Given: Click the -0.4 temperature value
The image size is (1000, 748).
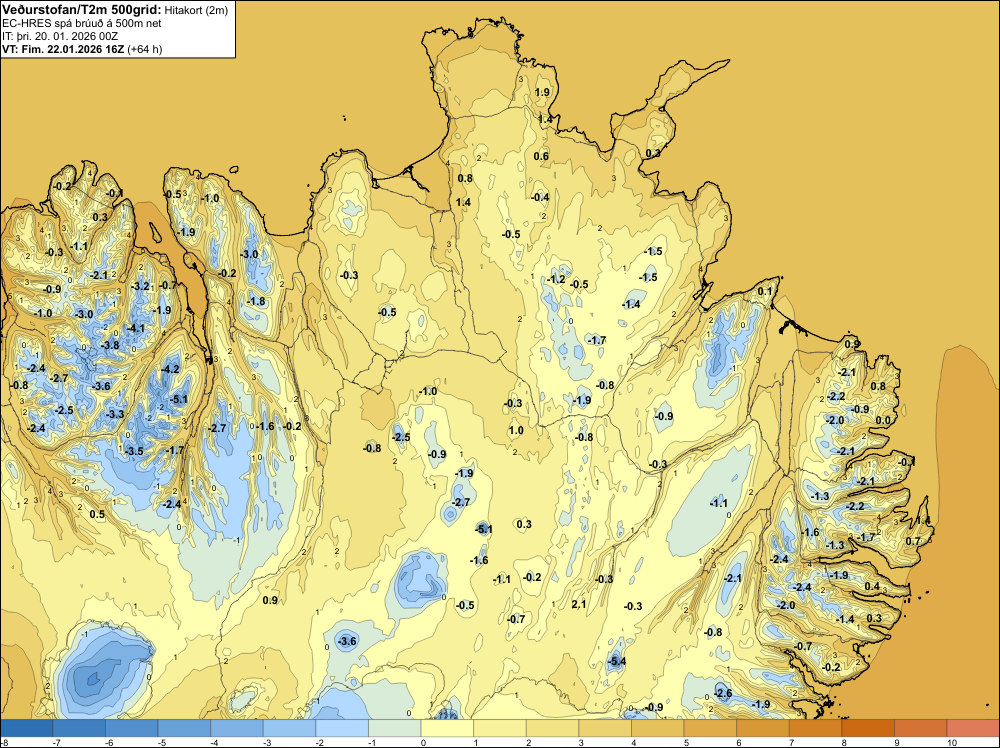Looking at the screenshot, I should coord(540,197).
